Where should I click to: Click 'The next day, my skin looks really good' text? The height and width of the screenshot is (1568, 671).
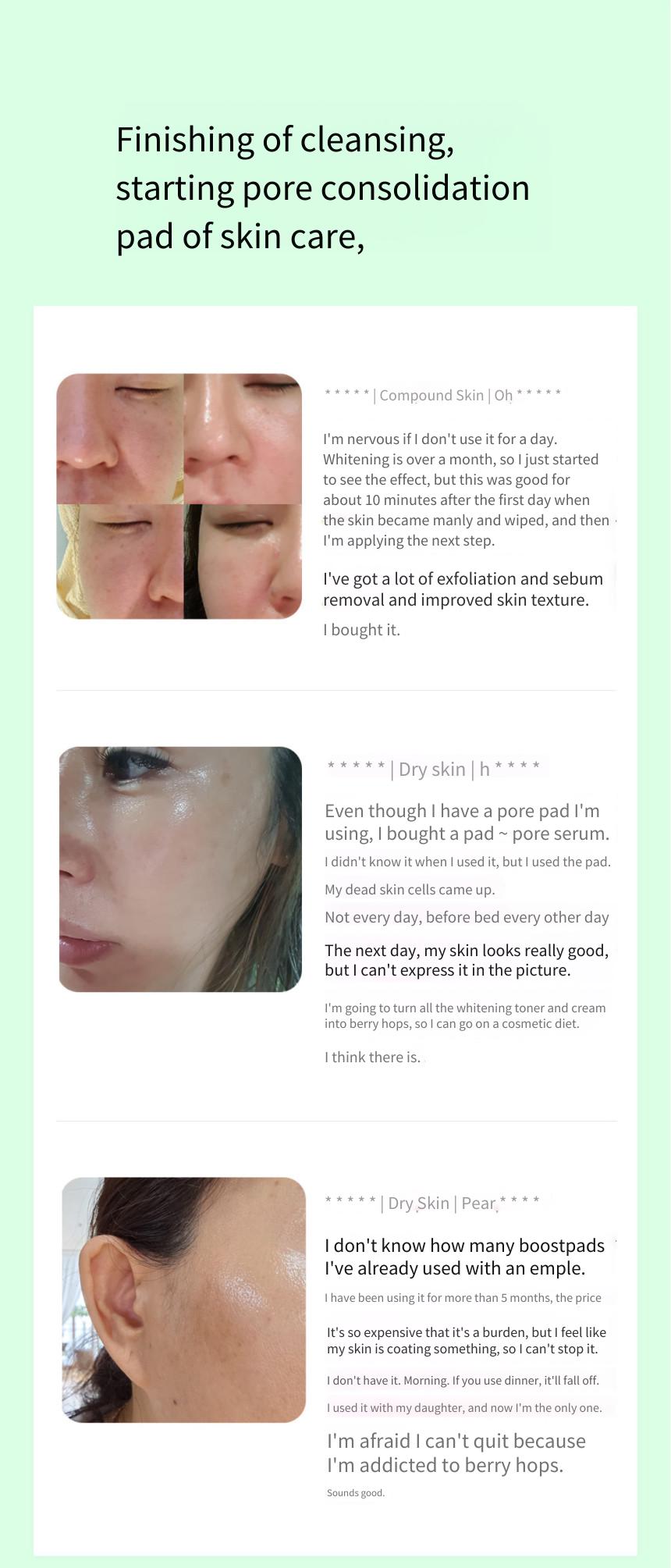(x=467, y=960)
